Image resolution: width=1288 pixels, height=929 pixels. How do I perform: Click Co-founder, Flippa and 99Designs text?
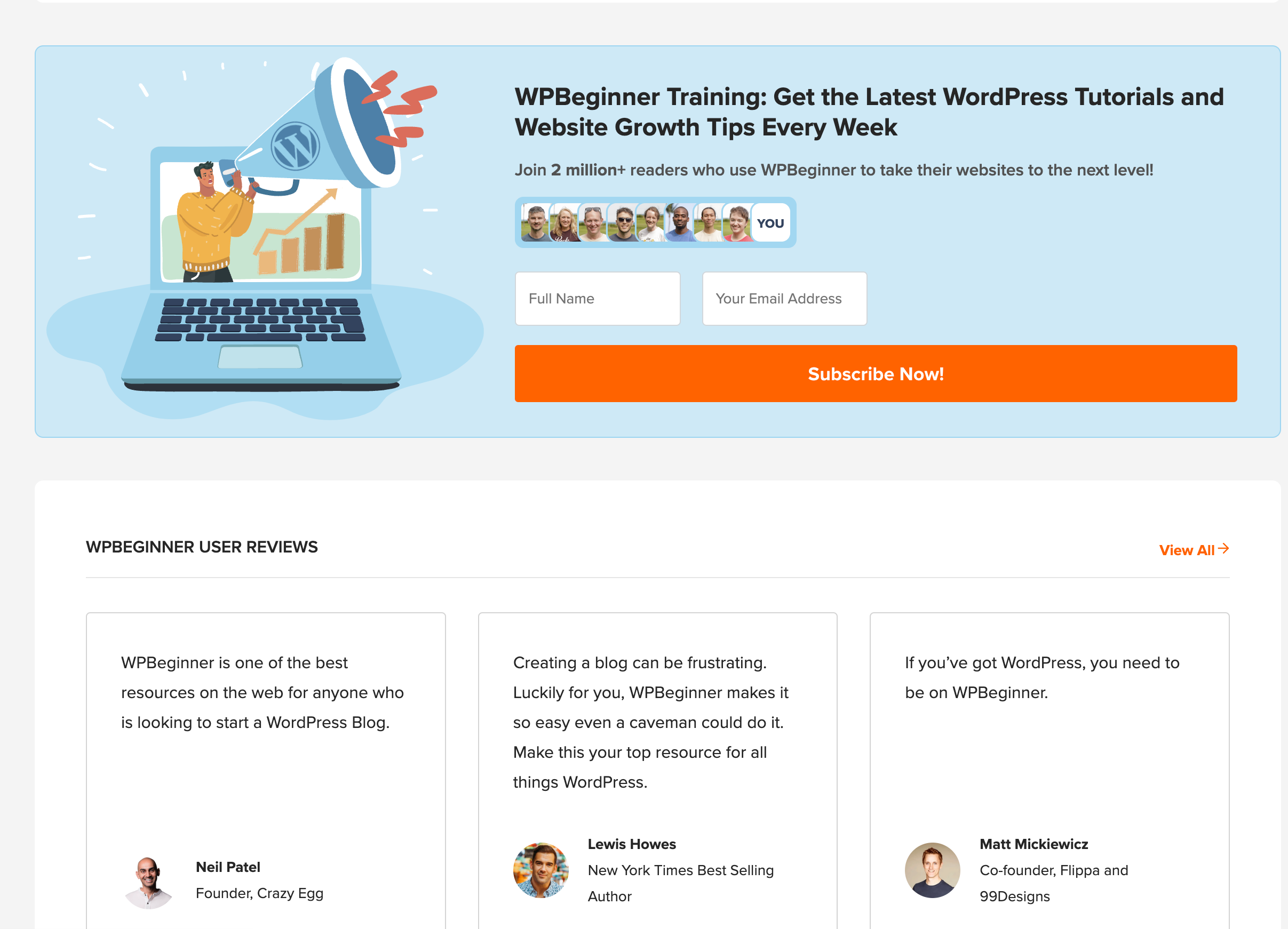(1053, 883)
